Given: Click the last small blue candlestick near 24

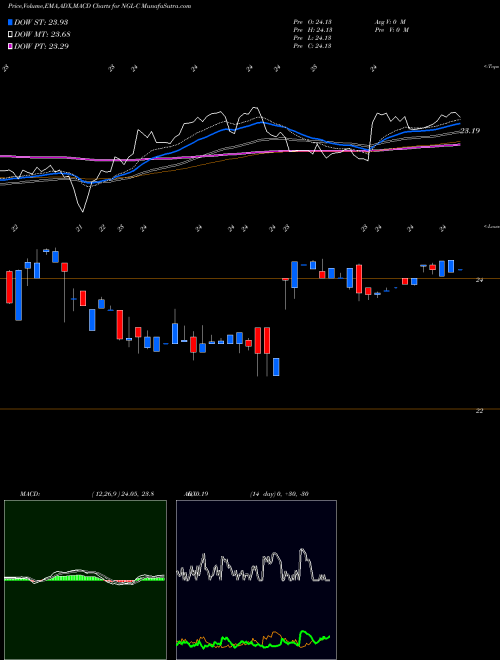Looking at the screenshot, I should click(x=460, y=269).
